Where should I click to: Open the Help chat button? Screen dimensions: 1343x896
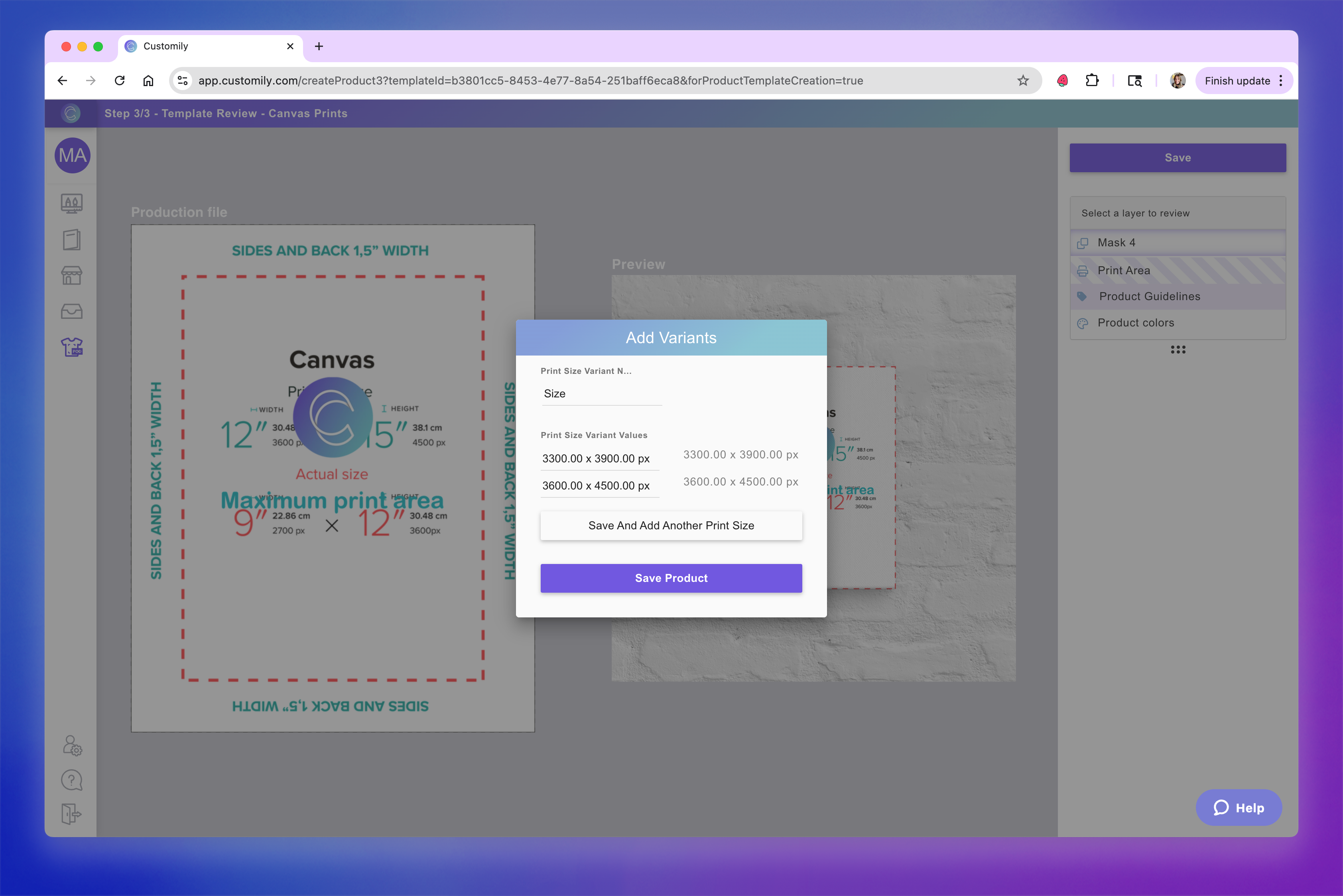(1239, 808)
